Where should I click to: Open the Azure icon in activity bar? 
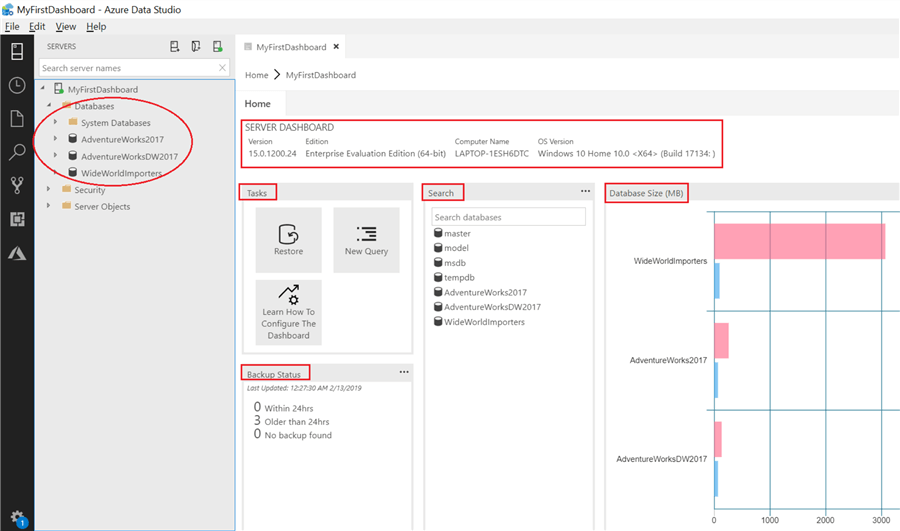[x=17, y=253]
